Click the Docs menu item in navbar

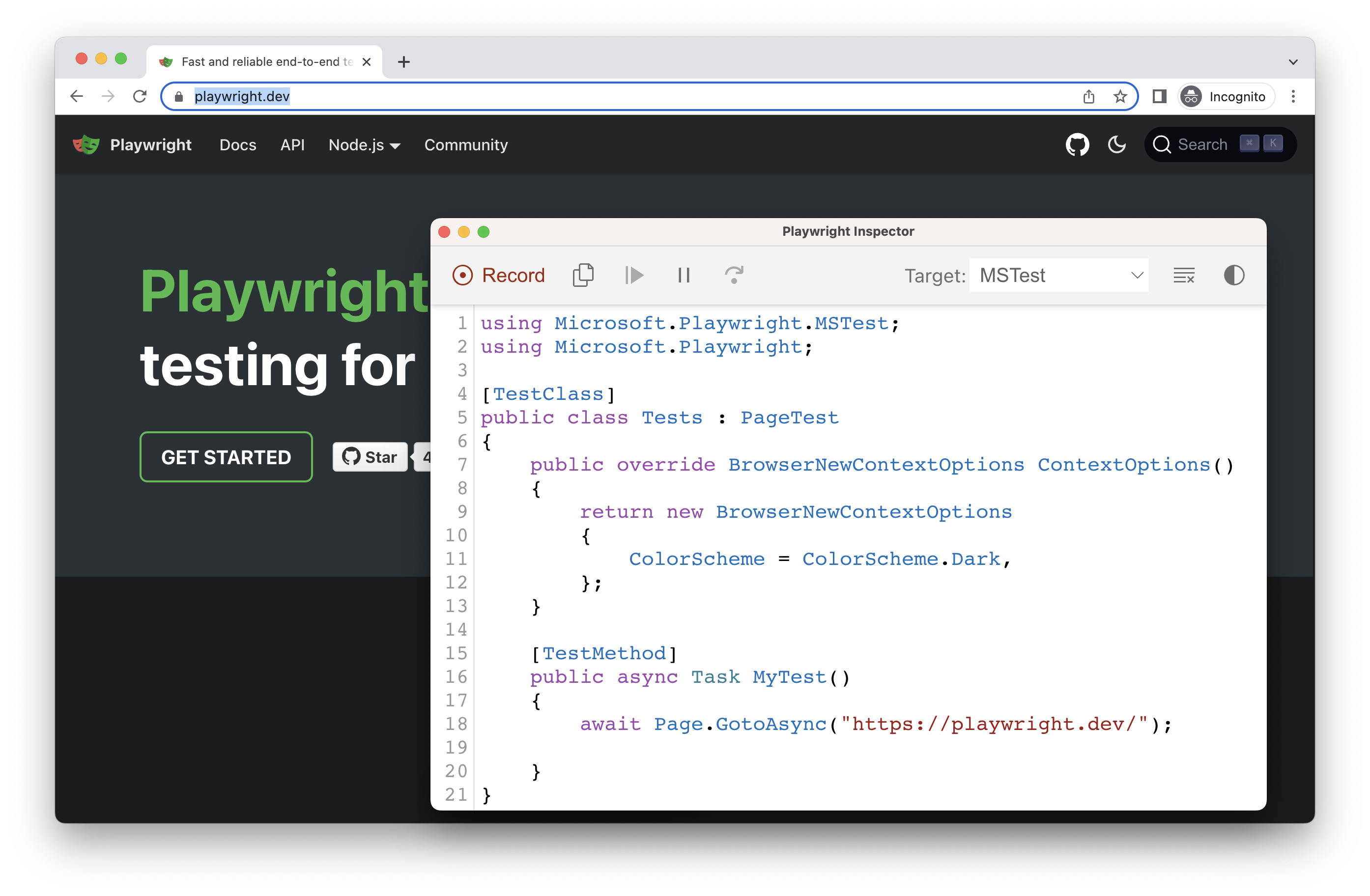tap(237, 145)
